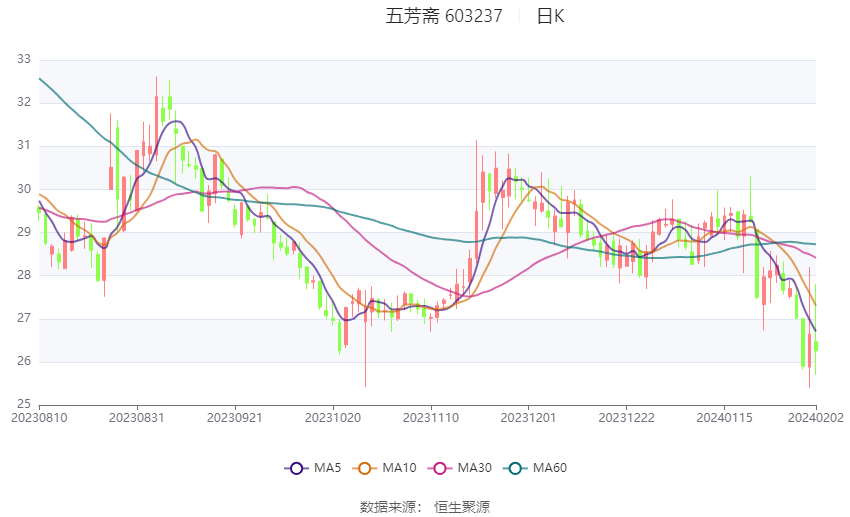Screen dimensions: 850x517
Task: Toggle the MA60 legend marker
Action: click(516, 468)
